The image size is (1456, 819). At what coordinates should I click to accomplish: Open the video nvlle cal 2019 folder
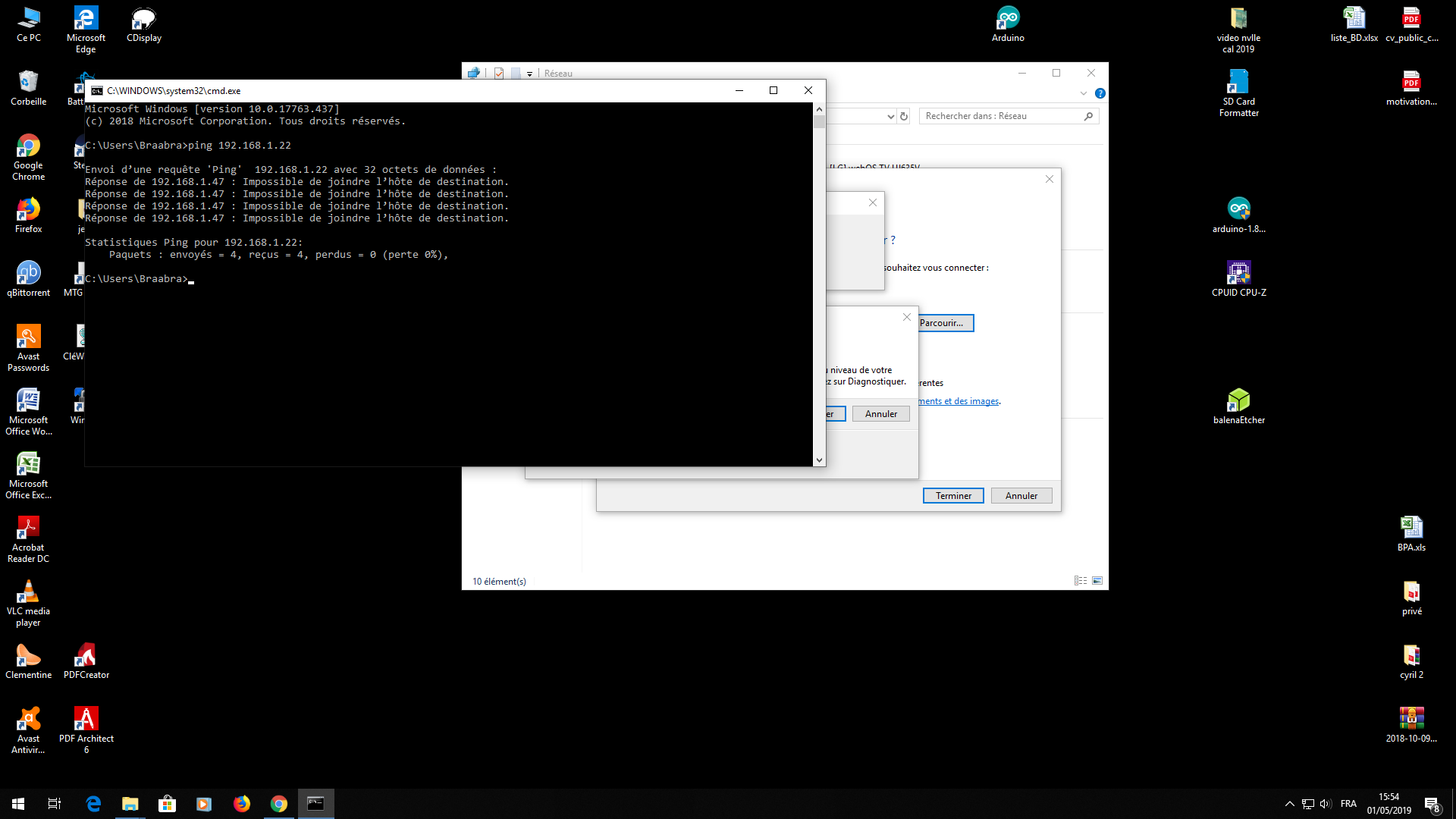[x=1238, y=30]
